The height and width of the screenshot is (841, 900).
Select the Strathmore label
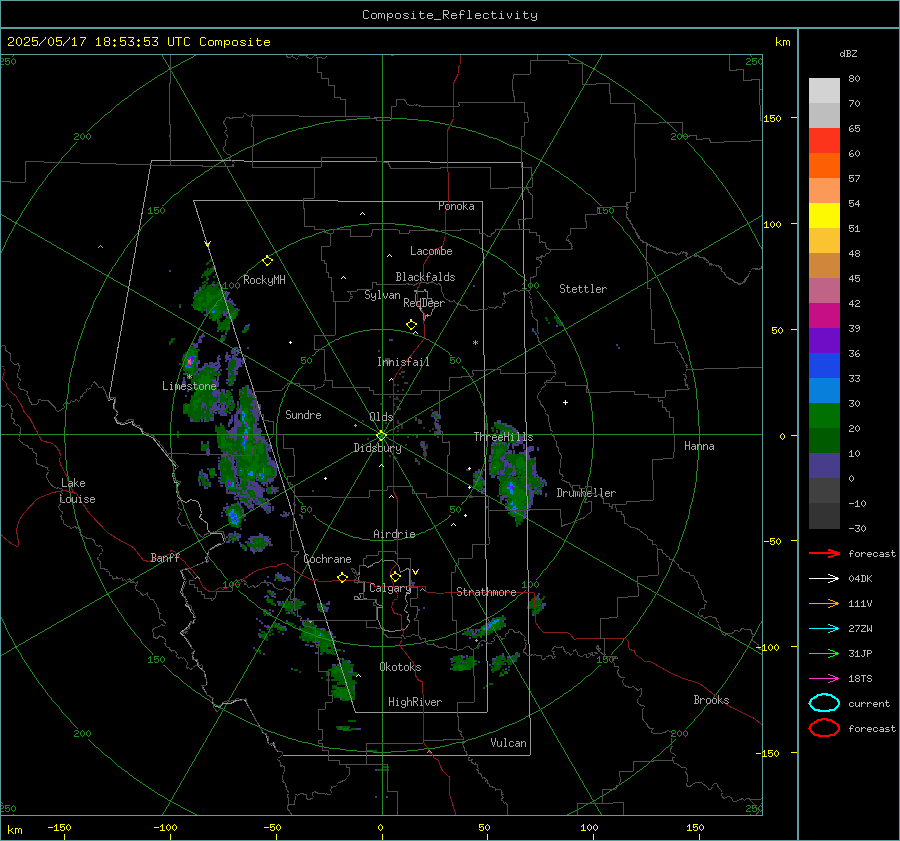486,592
